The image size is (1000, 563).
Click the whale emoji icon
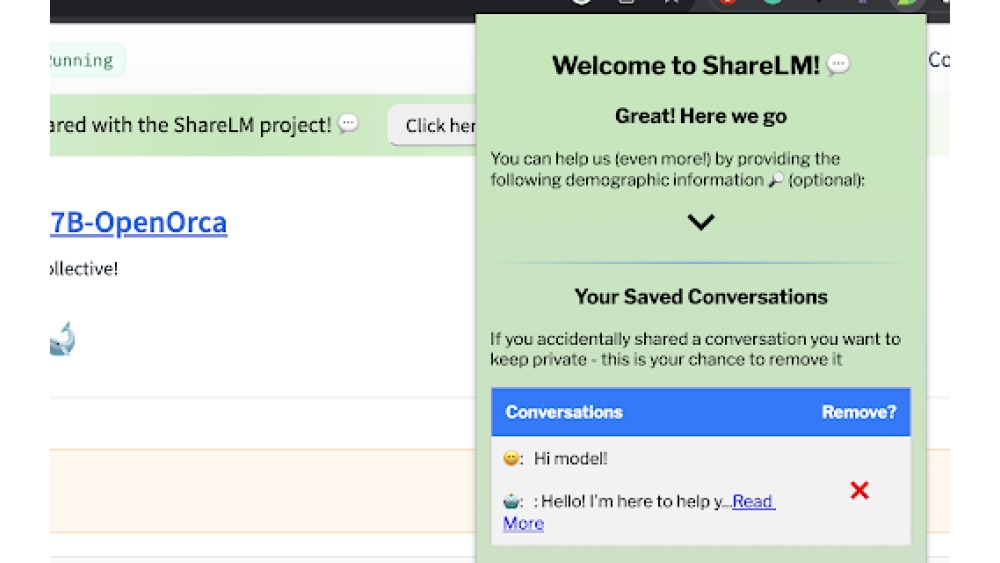click(62, 339)
